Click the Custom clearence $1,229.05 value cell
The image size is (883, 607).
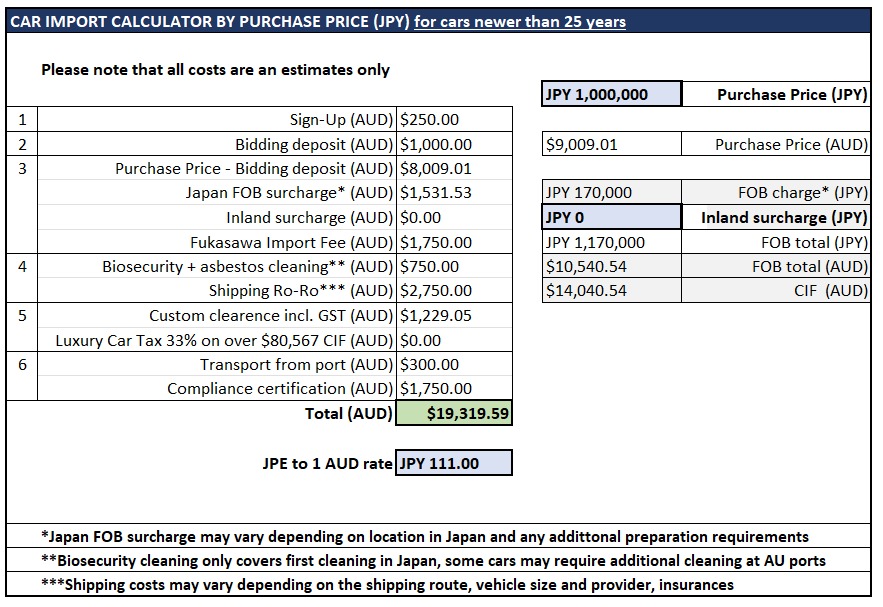click(x=454, y=315)
